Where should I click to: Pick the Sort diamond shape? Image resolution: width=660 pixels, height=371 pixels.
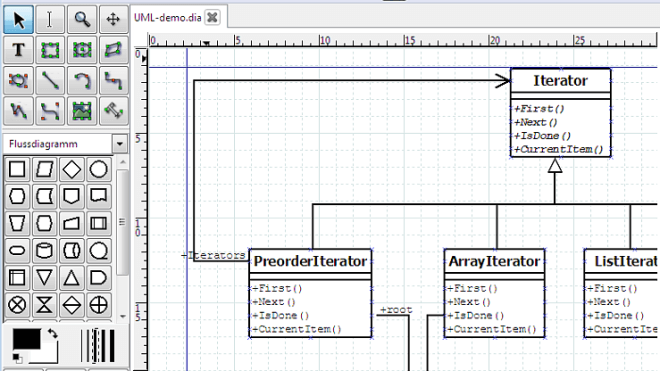coord(72,305)
